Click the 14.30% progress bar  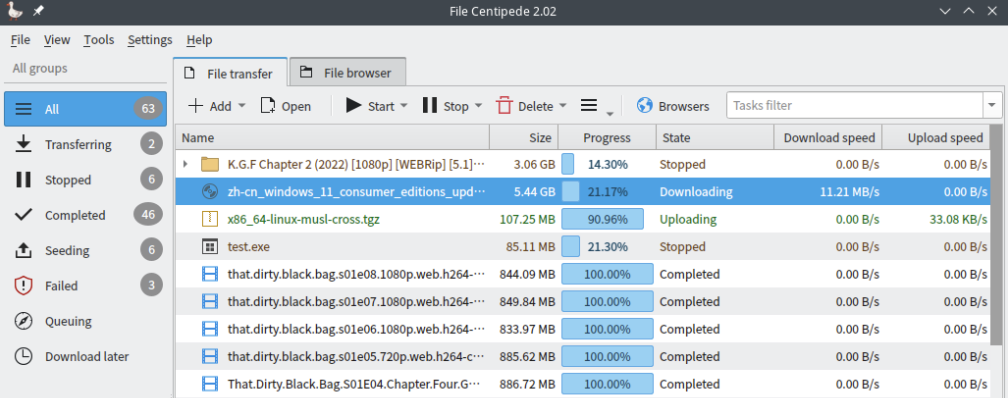[x=607, y=164]
